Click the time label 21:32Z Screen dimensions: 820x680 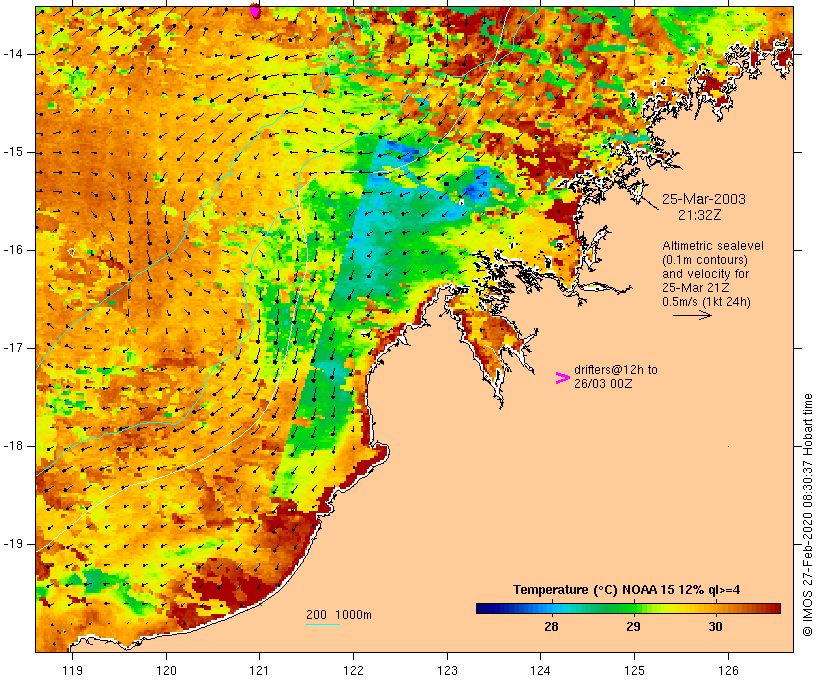[x=700, y=215]
